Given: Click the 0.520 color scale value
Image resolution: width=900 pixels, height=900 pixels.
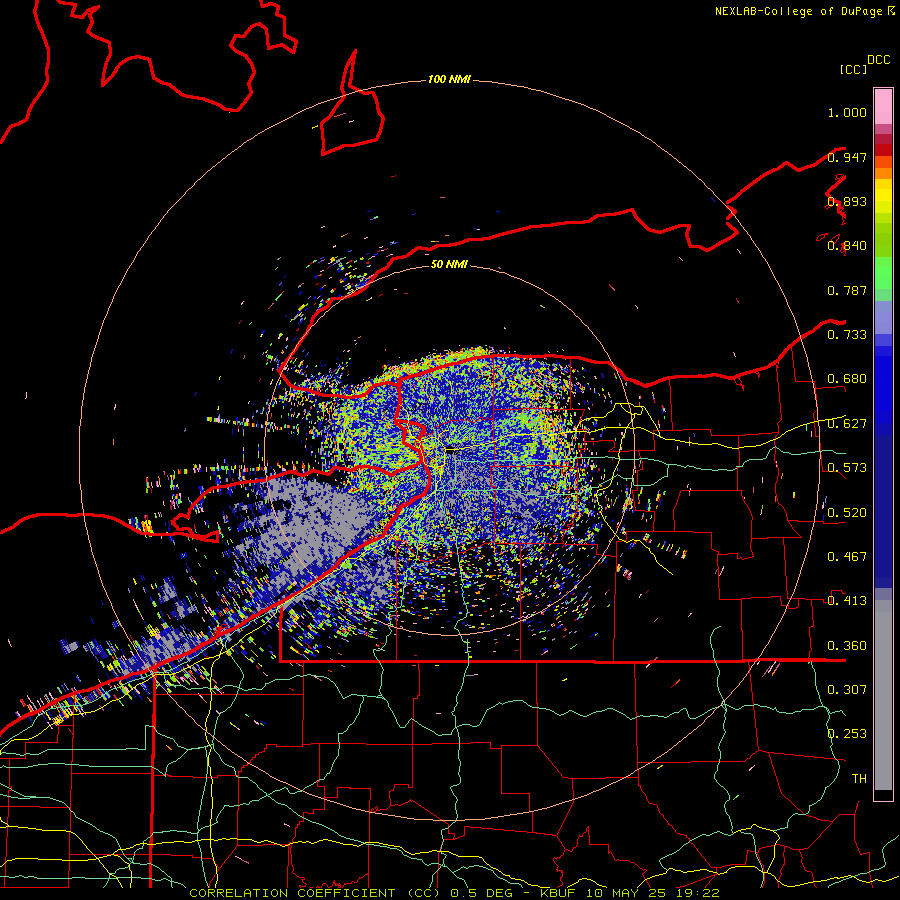Looking at the screenshot, I should pyautogui.click(x=847, y=513).
